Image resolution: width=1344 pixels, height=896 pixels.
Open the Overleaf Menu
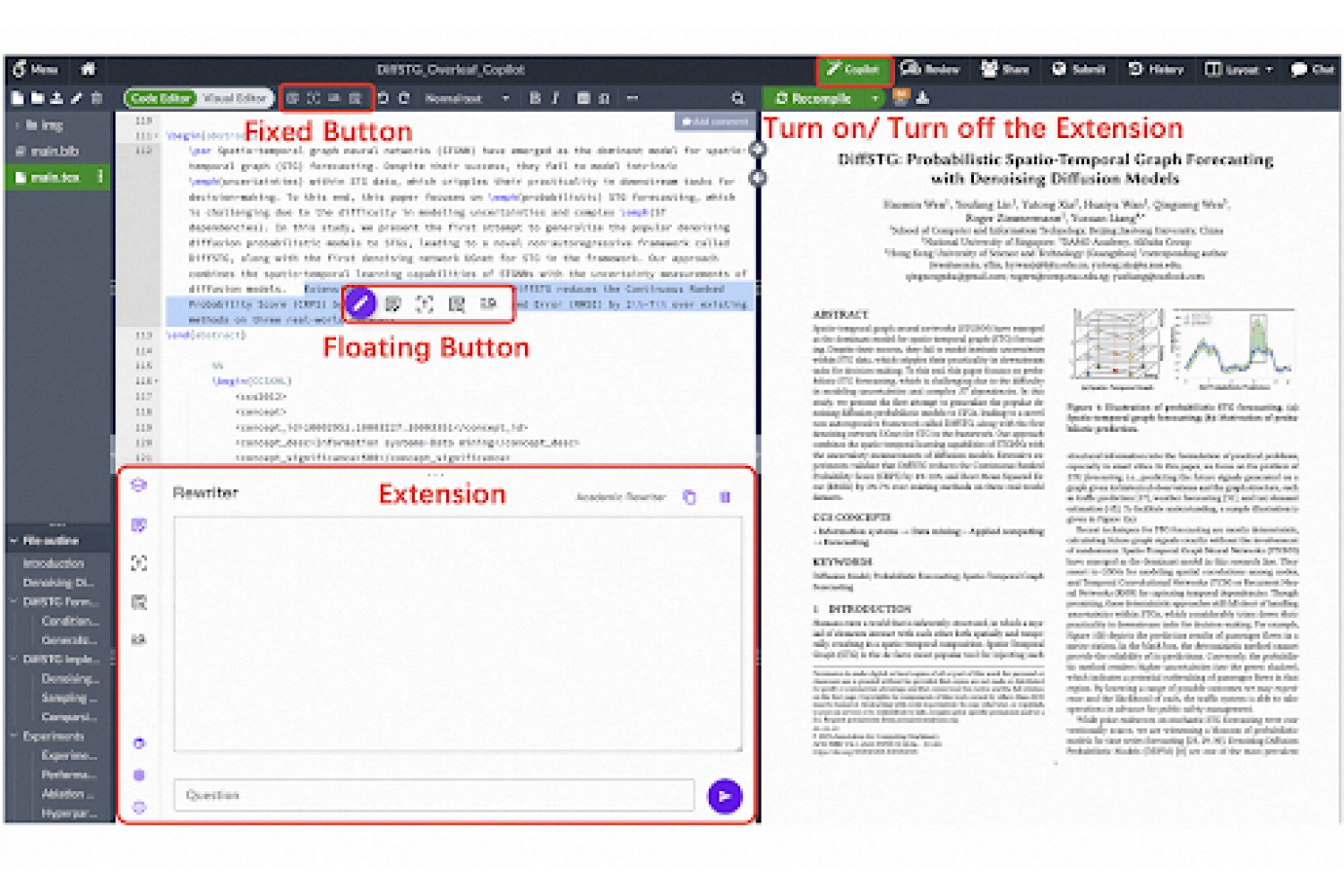tap(36, 69)
